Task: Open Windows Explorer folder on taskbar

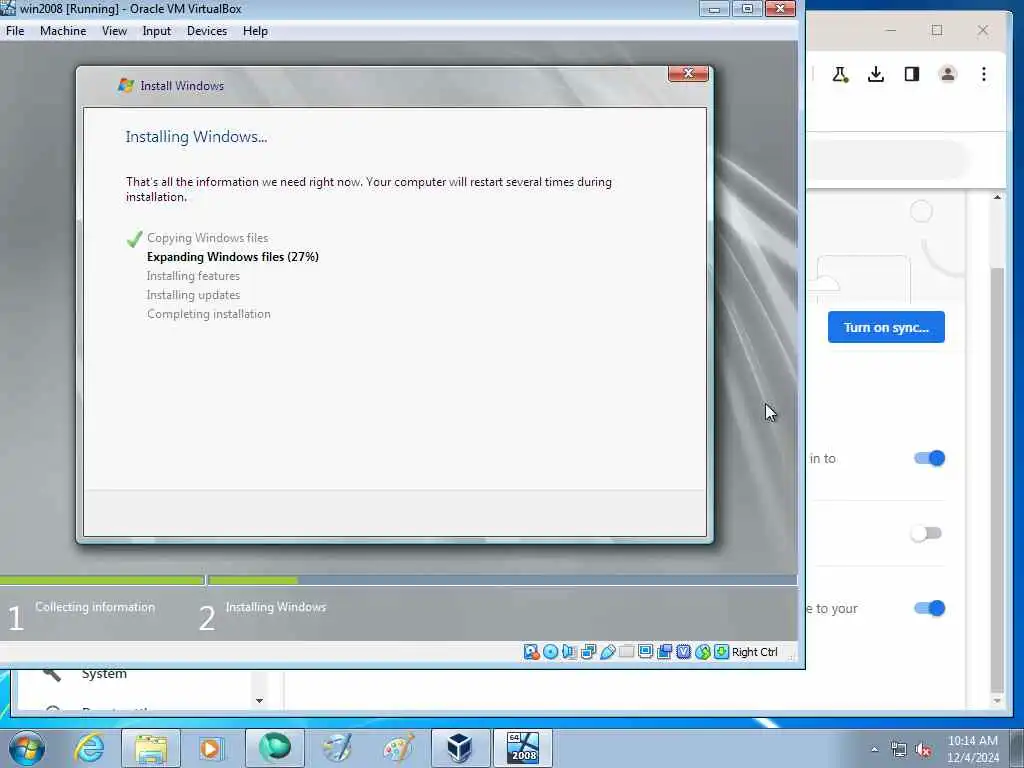Action: click(x=151, y=748)
